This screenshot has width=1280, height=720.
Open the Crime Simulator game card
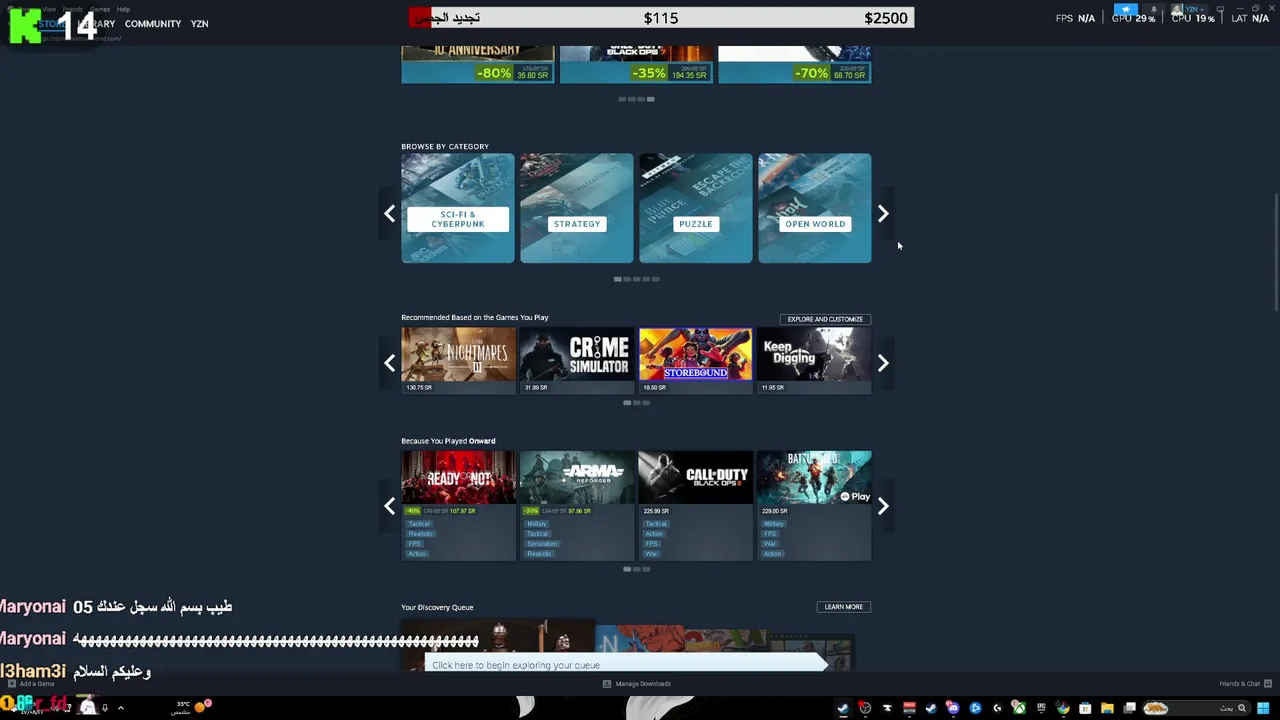coord(577,360)
